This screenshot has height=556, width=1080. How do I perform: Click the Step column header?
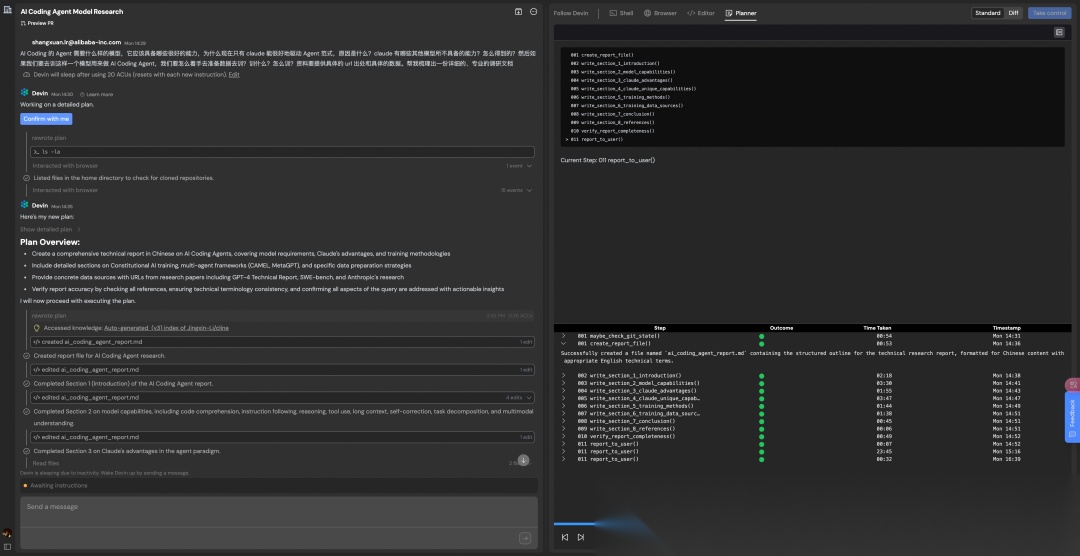pyautogui.click(x=659, y=328)
